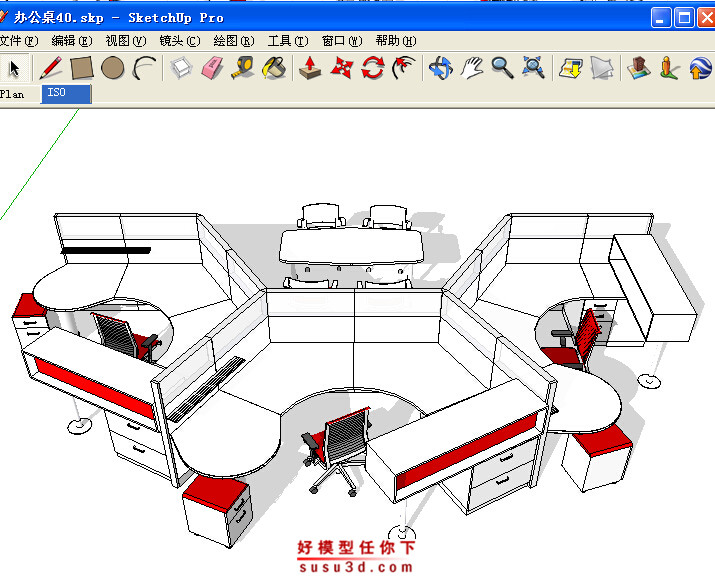Click the oval meeting table model
This screenshot has width=715, height=577.
pyautogui.click(x=351, y=246)
